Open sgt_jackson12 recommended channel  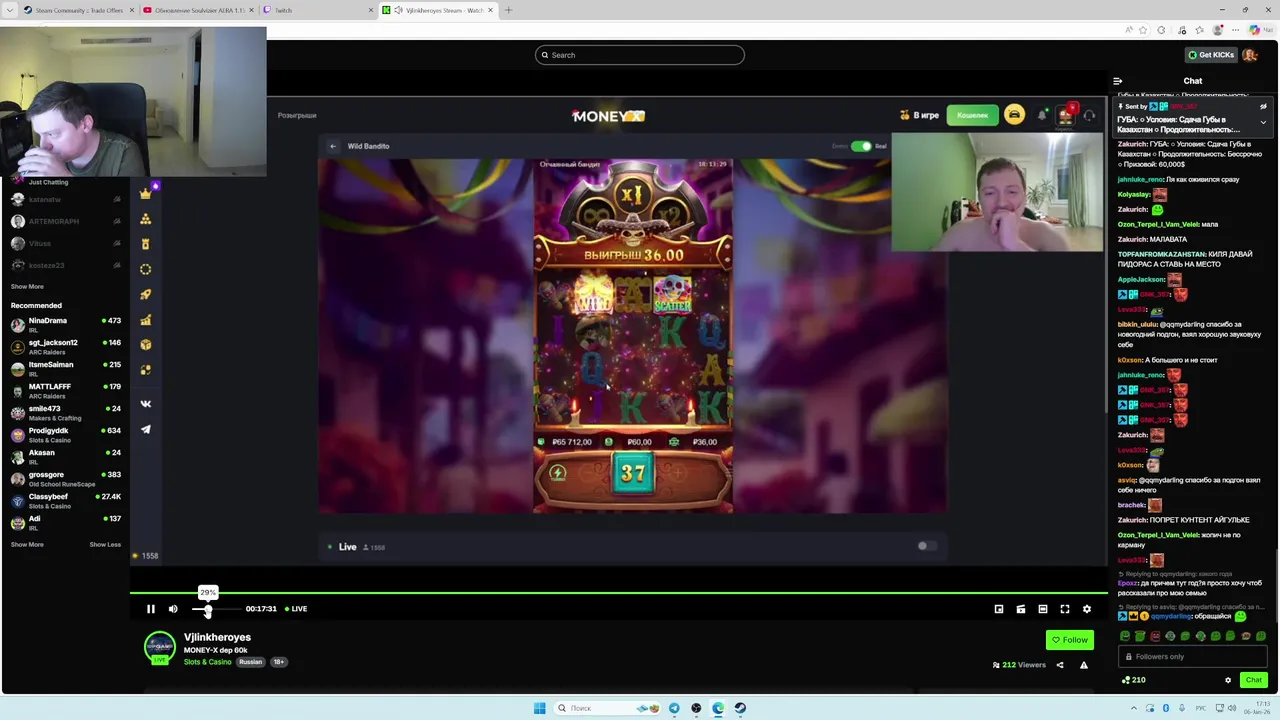[65, 346]
